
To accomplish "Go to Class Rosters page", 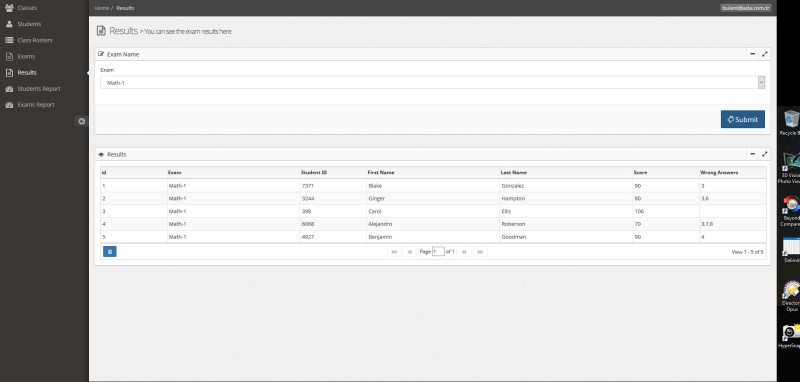I will coord(35,40).
